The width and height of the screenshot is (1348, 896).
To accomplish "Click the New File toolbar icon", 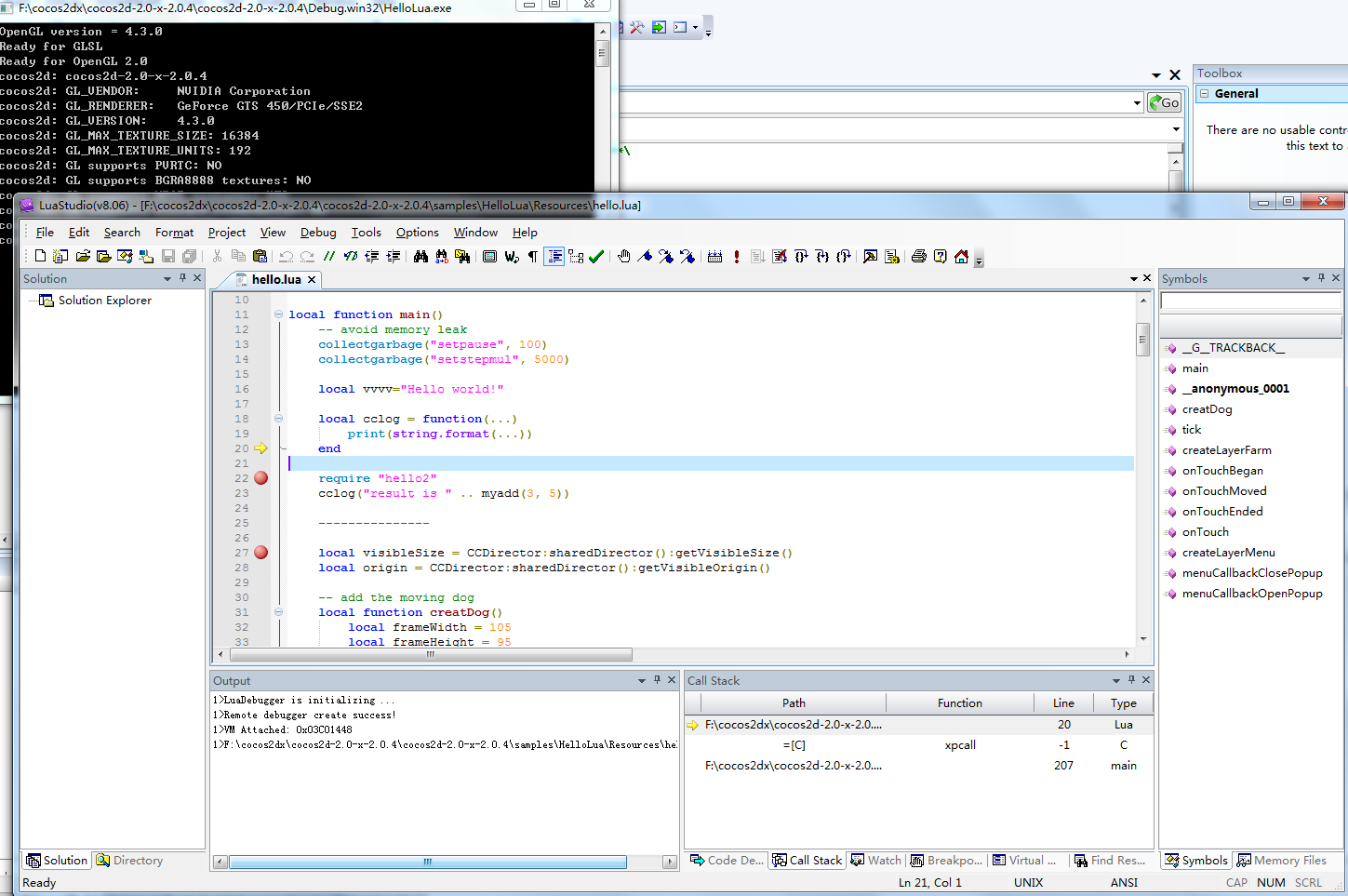I will tap(40, 257).
